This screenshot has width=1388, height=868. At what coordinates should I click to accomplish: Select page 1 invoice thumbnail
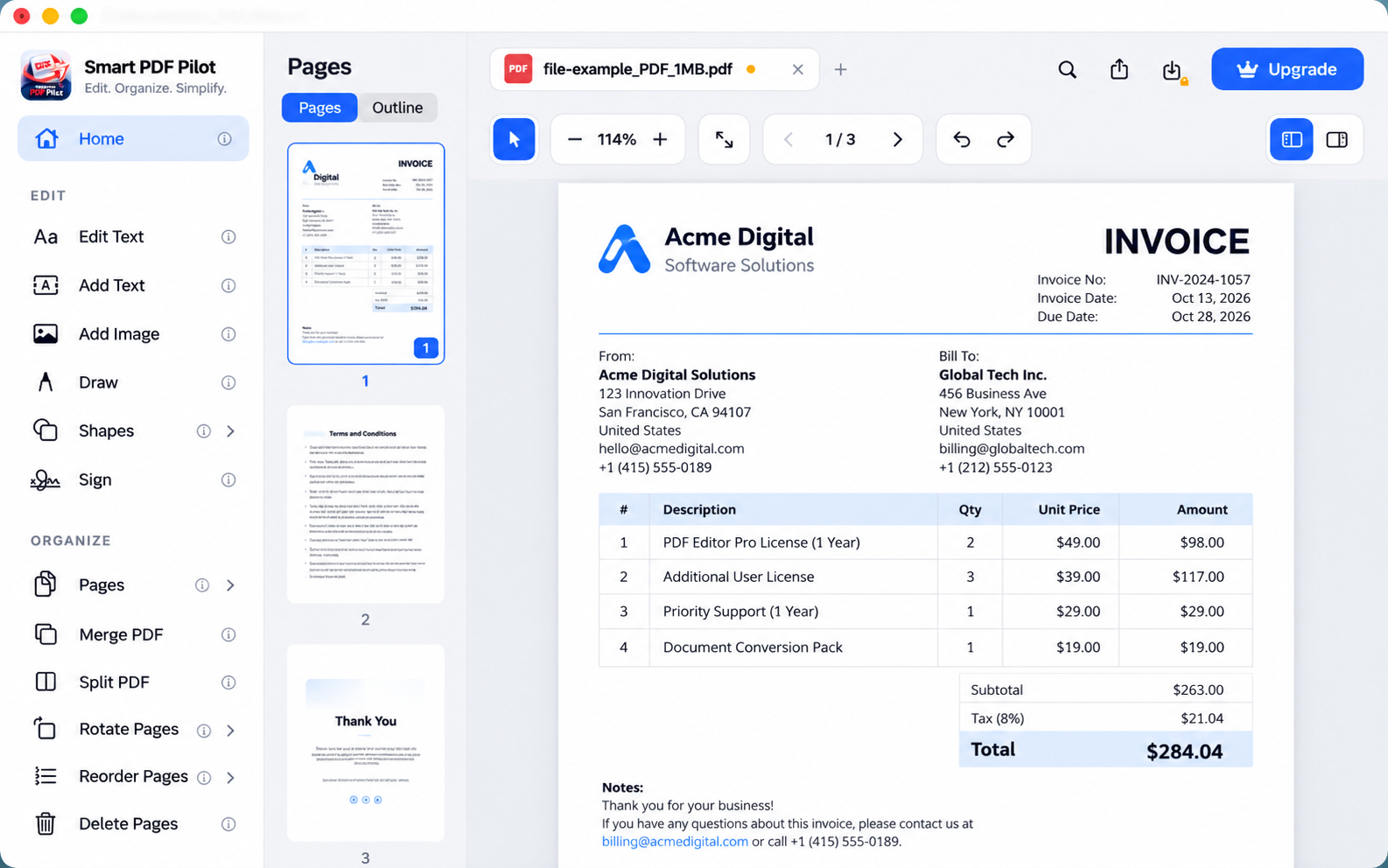pyautogui.click(x=366, y=254)
